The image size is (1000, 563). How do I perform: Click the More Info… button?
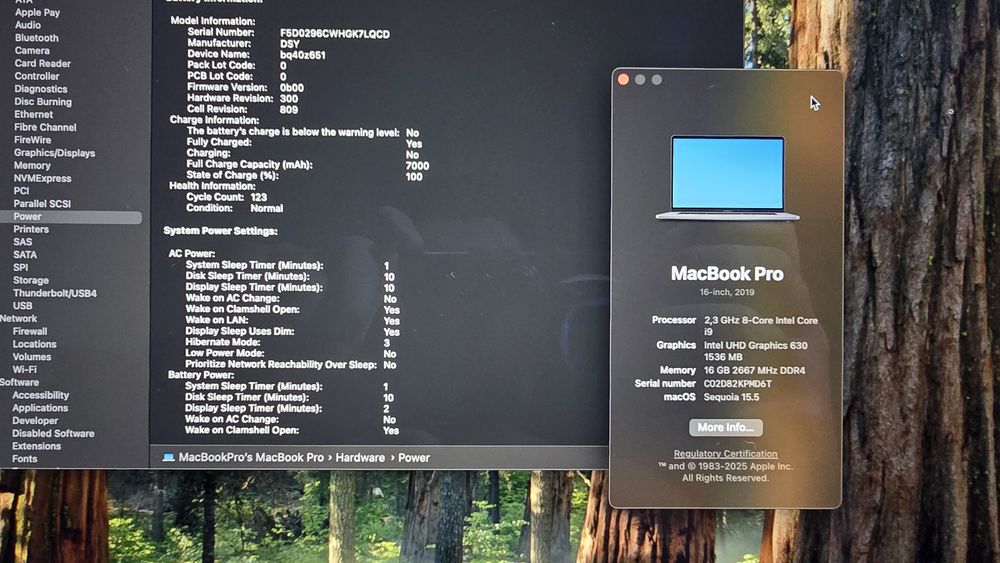pyautogui.click(x=726, y=427)
